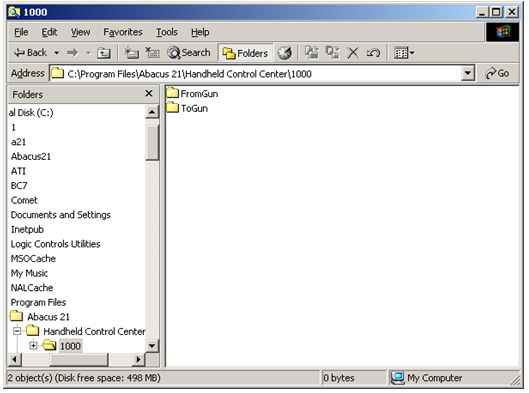Click the folder tree scroll-right arrow
Image resolution: width=529 pixels, height=393 pixels.
coord(138,360)
